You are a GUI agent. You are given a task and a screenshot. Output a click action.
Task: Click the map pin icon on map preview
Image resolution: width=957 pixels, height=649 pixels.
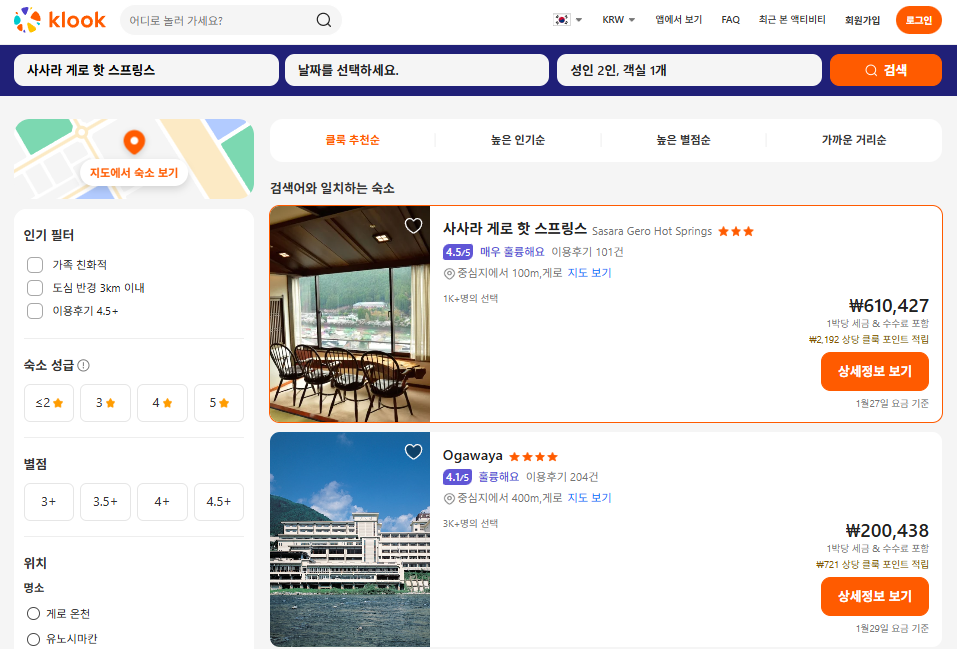click(x=134, y=142)
